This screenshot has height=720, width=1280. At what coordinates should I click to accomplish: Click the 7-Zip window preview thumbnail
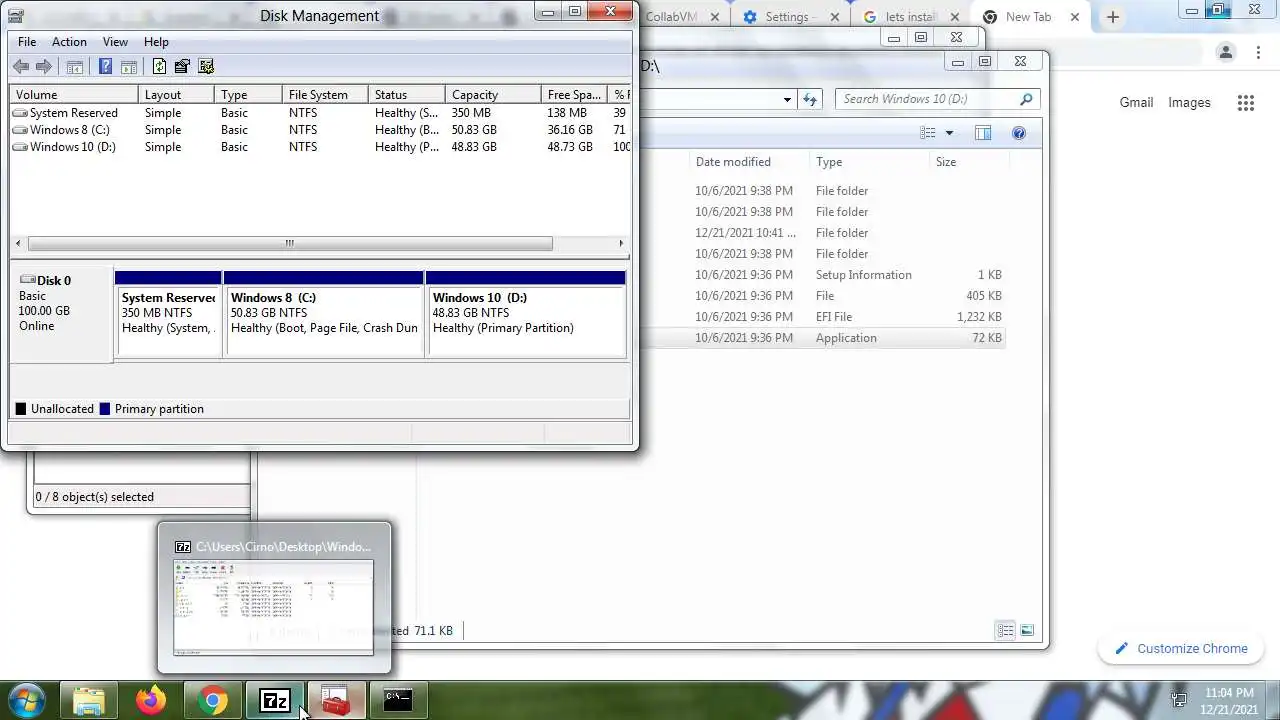[x=274, y=608]
